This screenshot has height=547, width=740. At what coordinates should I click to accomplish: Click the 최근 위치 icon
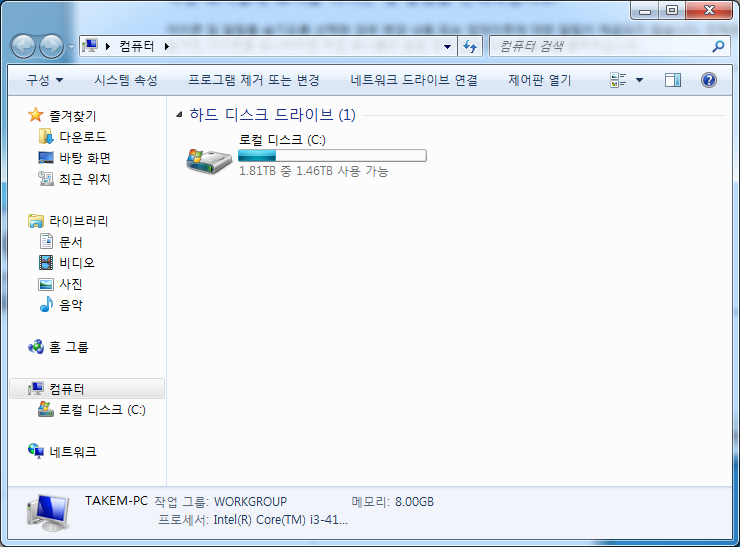tap(46, 178)
